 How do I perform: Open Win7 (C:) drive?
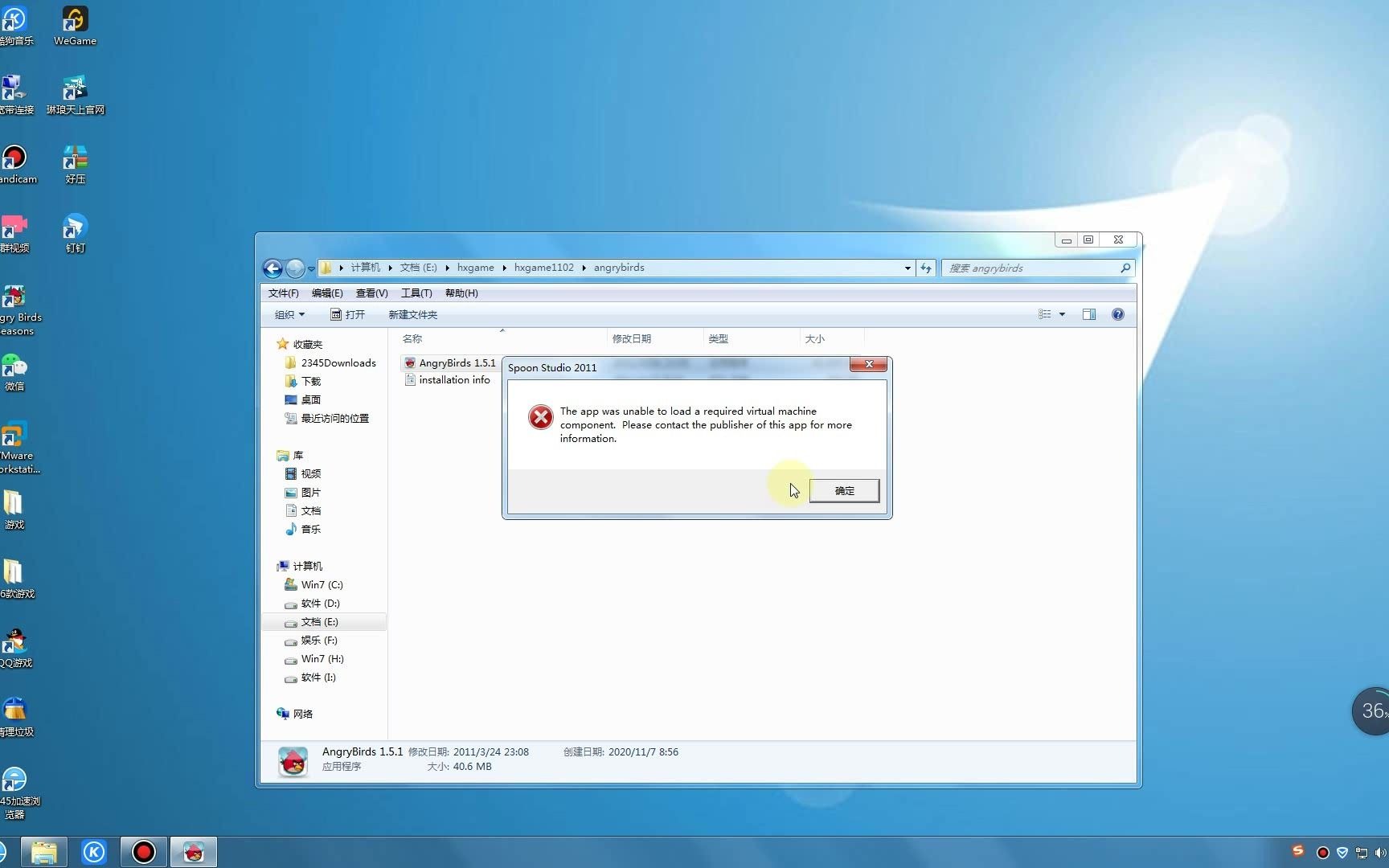[x=313, y=584]
